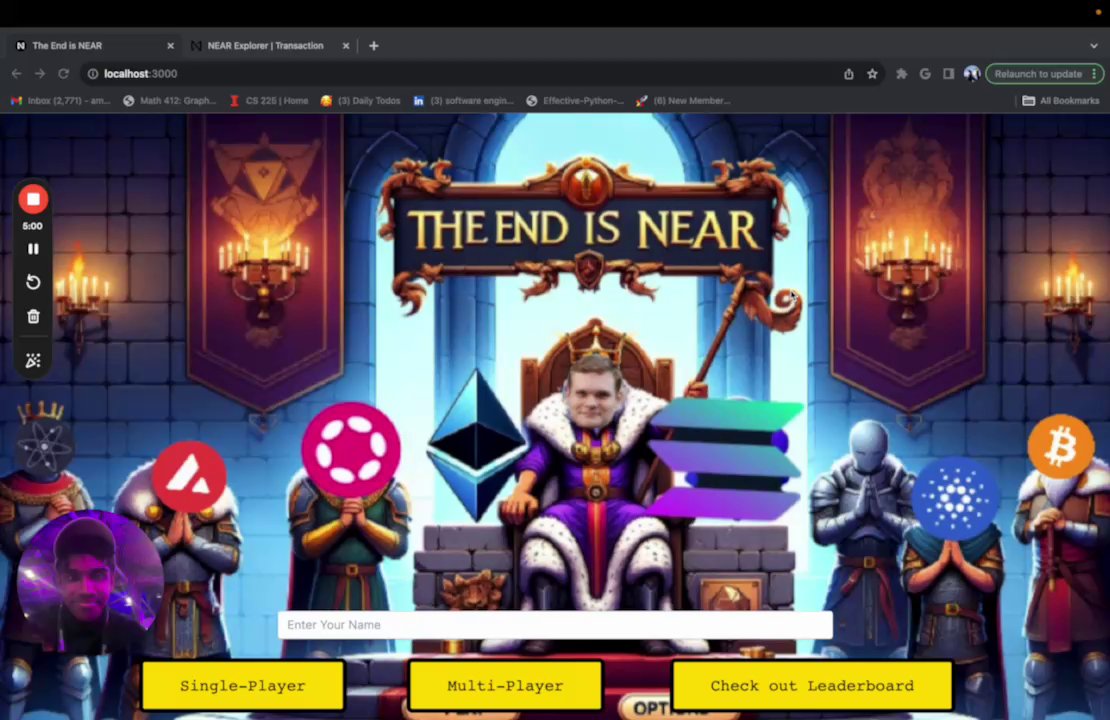
Task: Start a Single-Player game
Action: [243, 685]
